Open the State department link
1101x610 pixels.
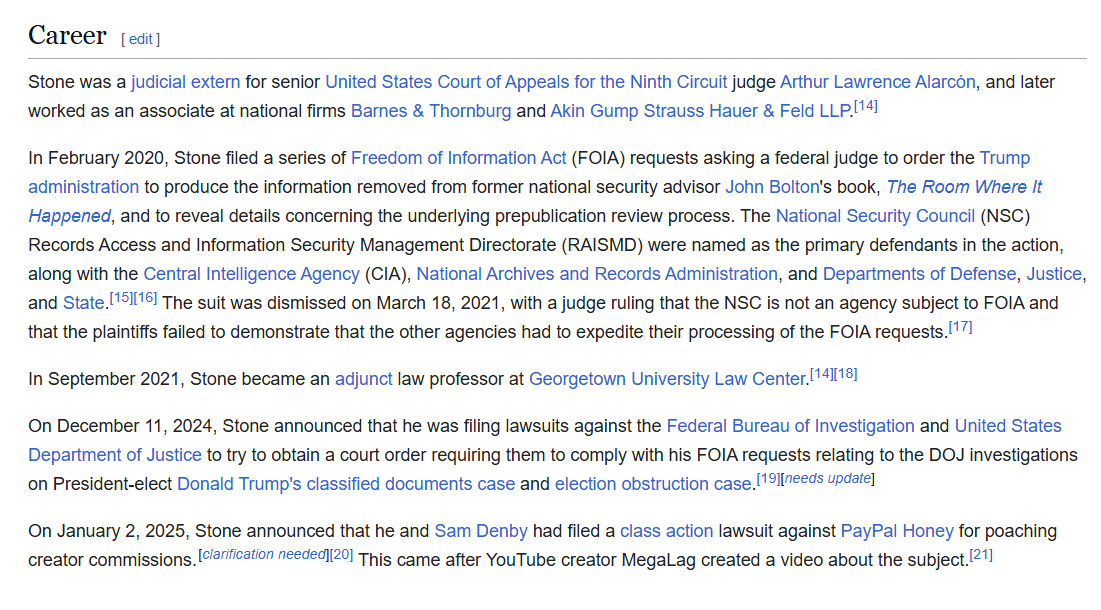click(84, 303)
